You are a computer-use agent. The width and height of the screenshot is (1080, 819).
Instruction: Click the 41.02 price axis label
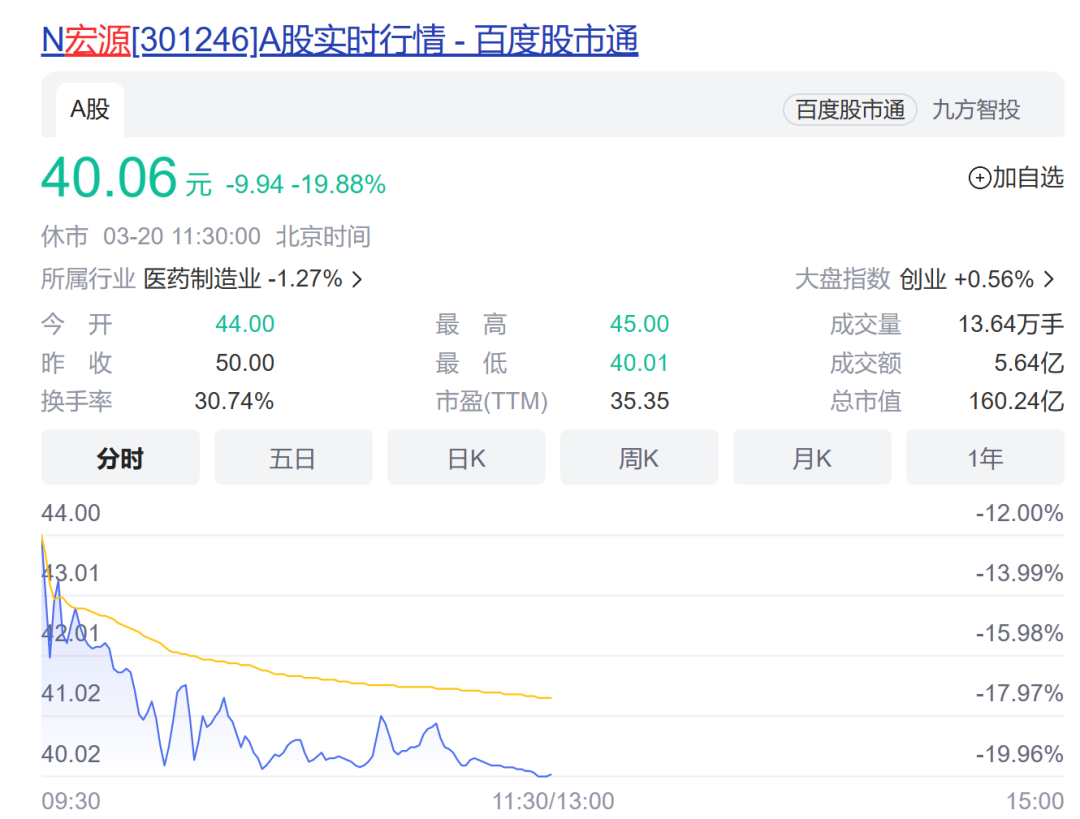tap(71, 693)
